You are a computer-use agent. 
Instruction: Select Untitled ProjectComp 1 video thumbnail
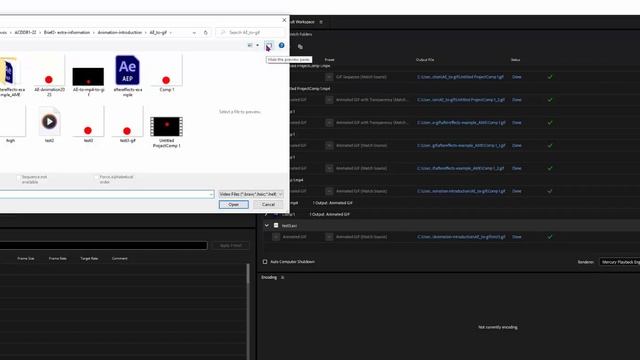(167, 127)
